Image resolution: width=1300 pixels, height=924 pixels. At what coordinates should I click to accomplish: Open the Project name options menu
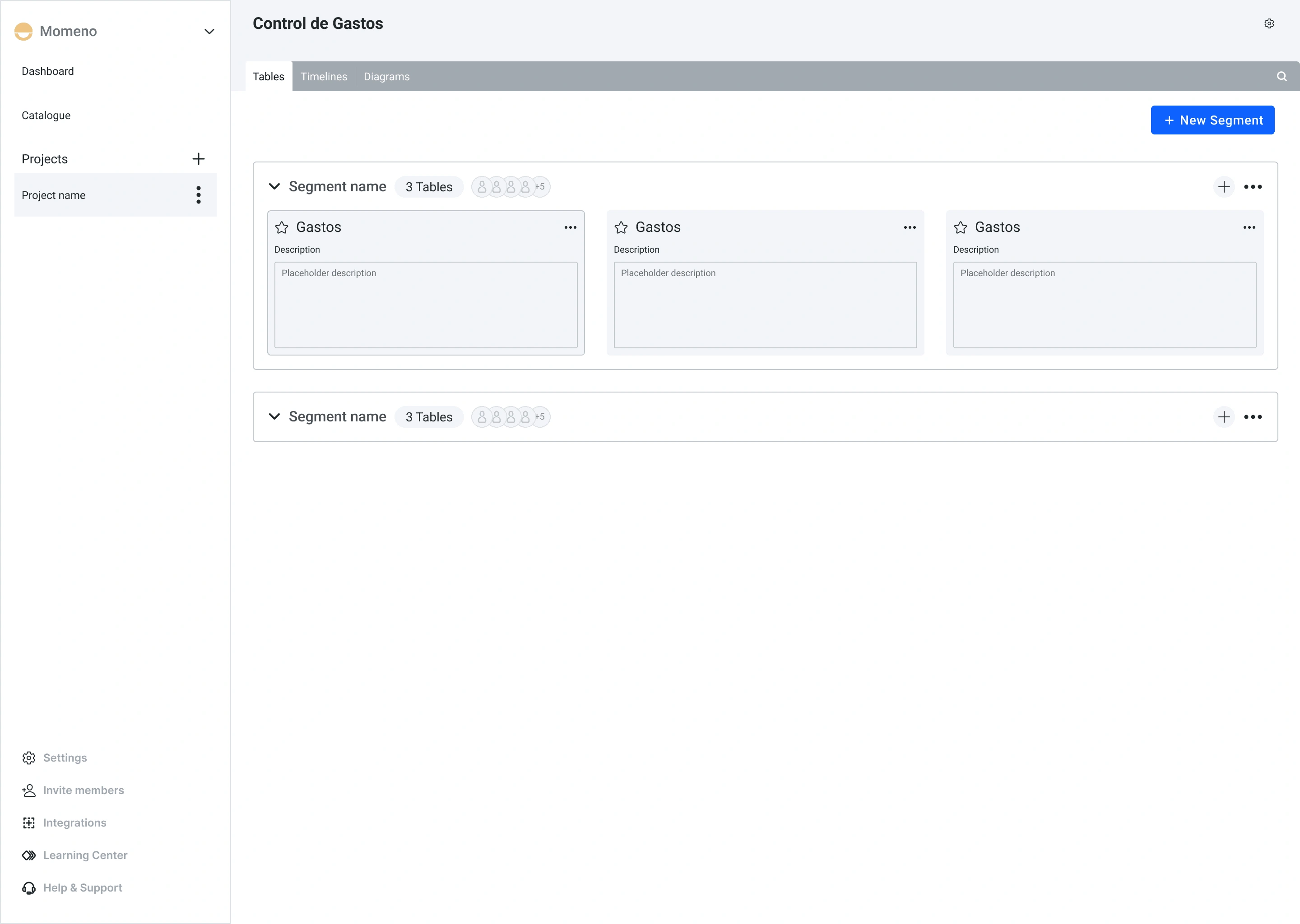pyautogui.click(x=198, y=195)
